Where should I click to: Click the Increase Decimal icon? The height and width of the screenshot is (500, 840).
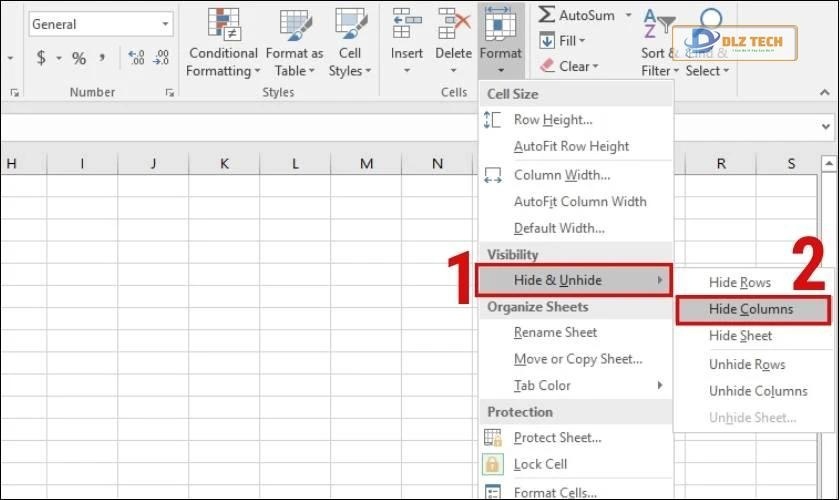point(137,58)
